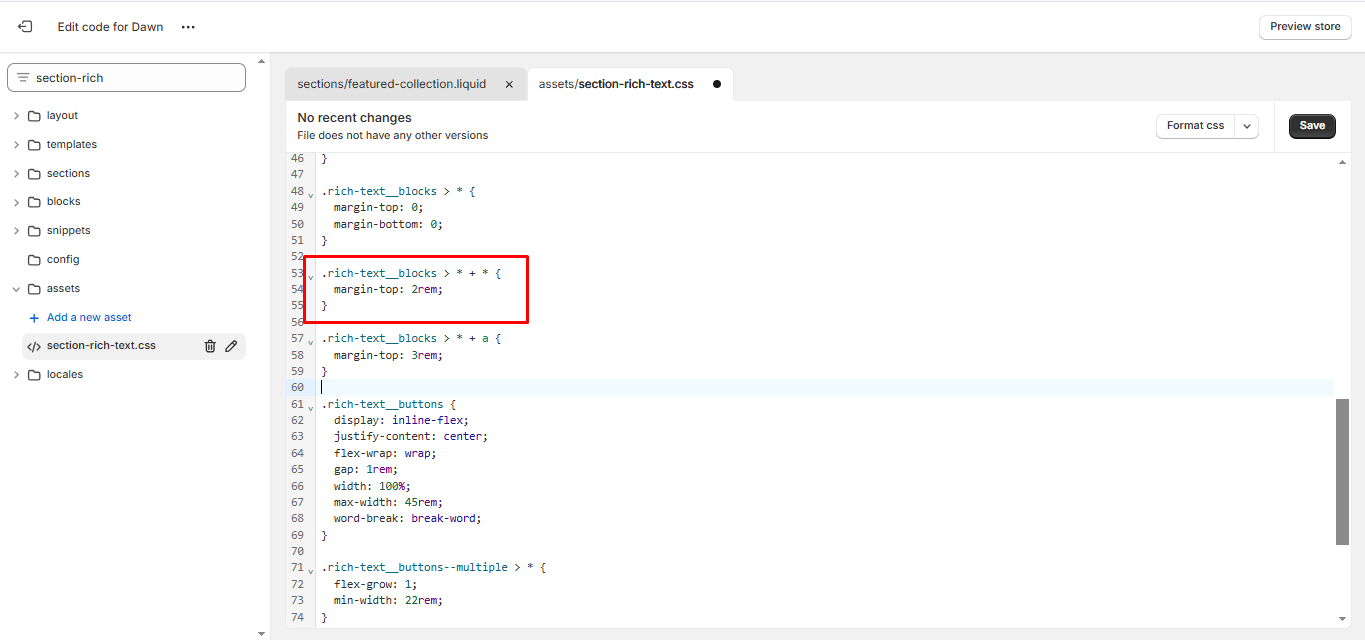Click the "width: 100%;" code line
1365x640 pixels.
(x=372, y=486)
